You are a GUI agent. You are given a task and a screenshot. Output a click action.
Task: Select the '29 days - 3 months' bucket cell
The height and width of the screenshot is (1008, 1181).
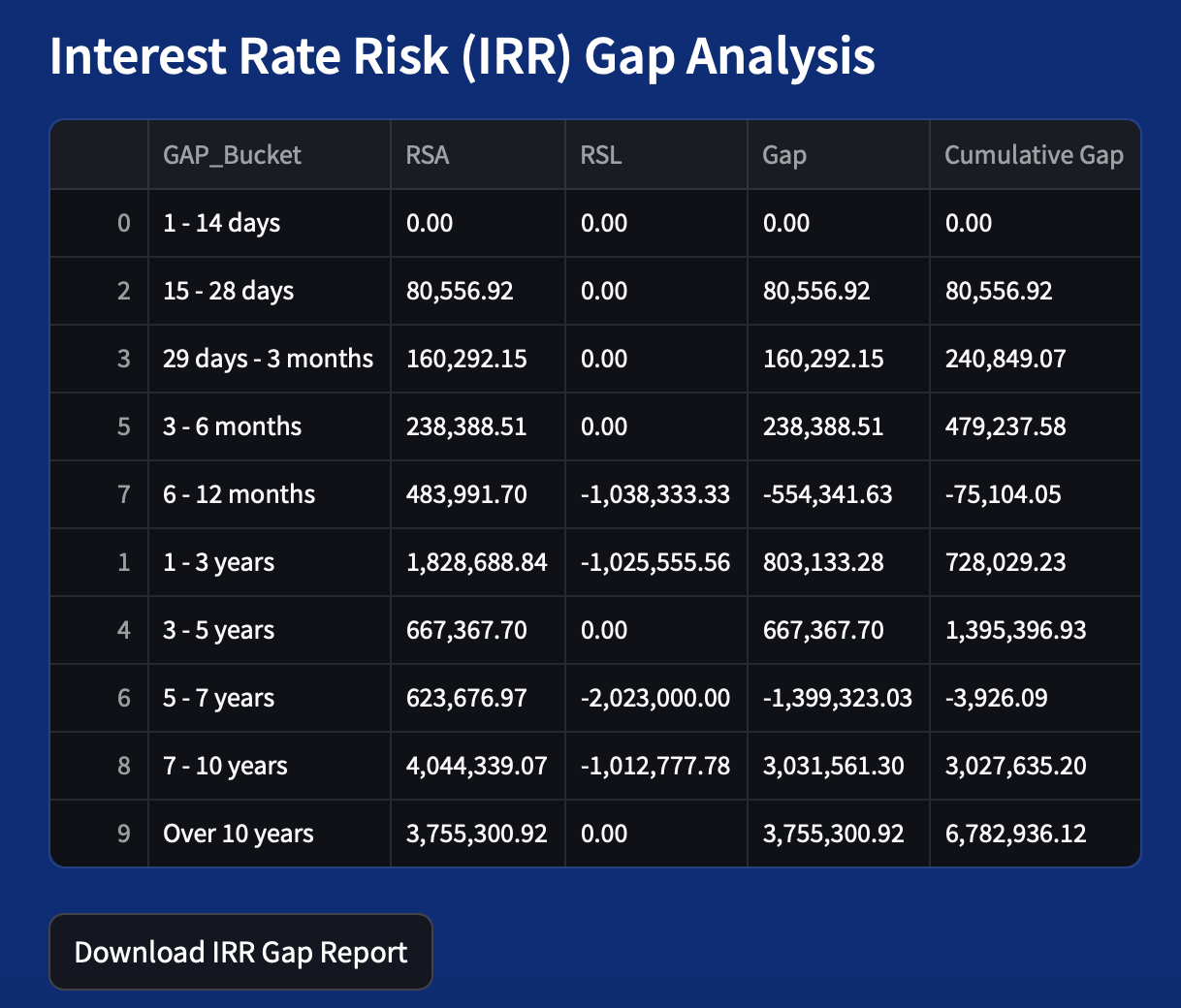pos(267,358)
